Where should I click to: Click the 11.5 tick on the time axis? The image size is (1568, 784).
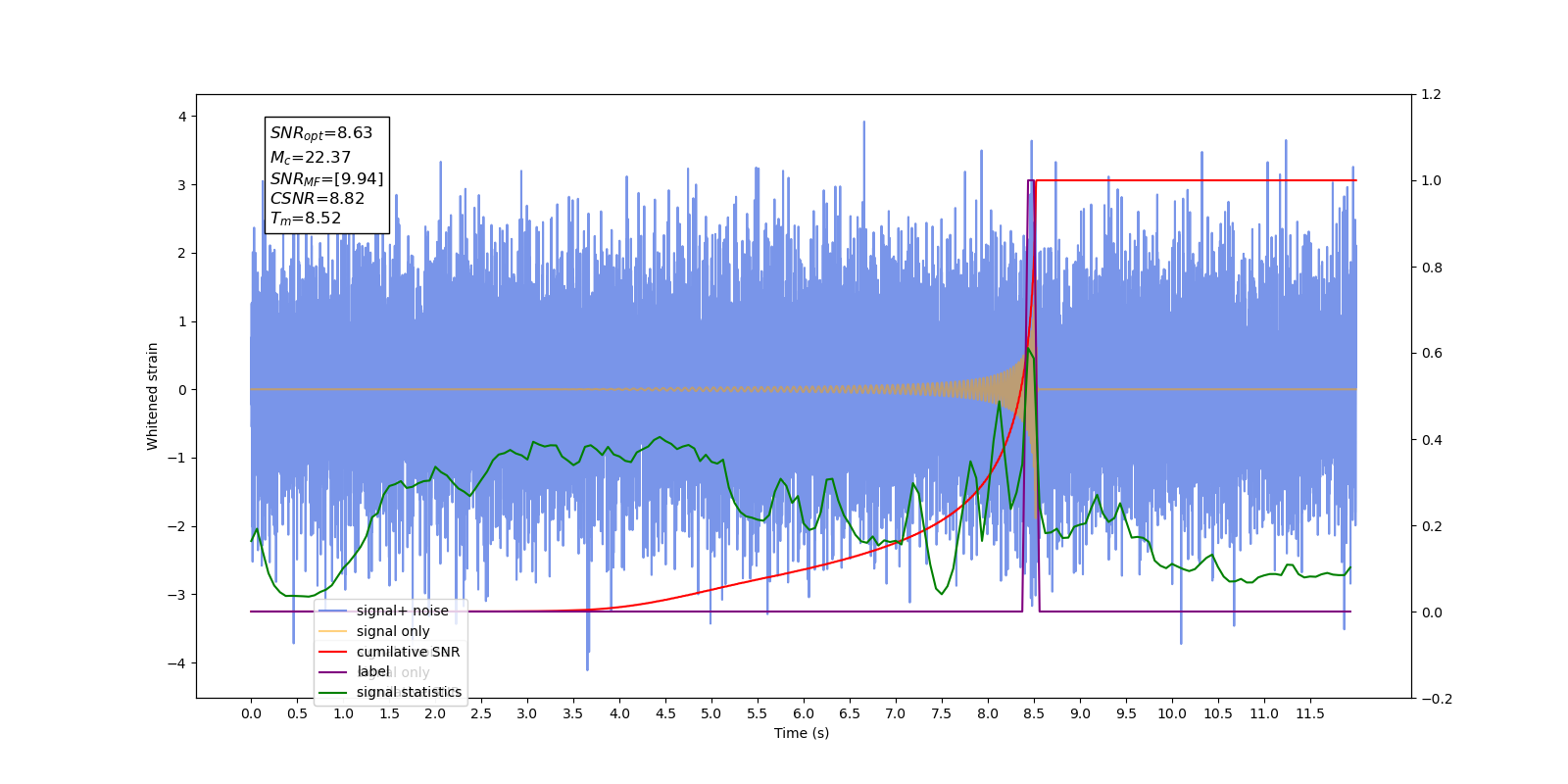[1310, 713]
